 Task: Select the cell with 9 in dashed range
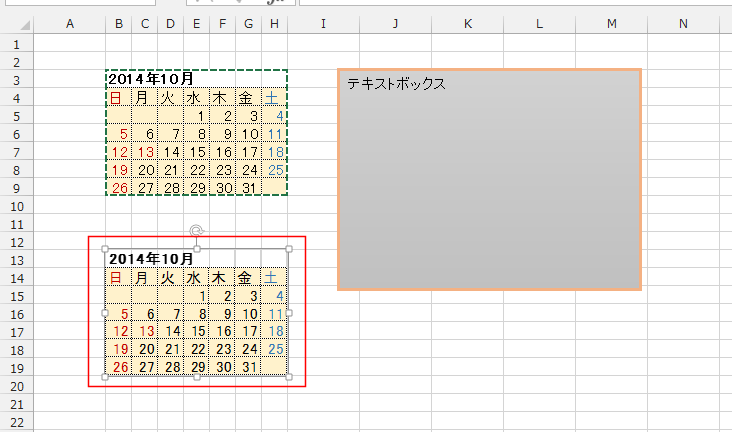pos(223,134)
